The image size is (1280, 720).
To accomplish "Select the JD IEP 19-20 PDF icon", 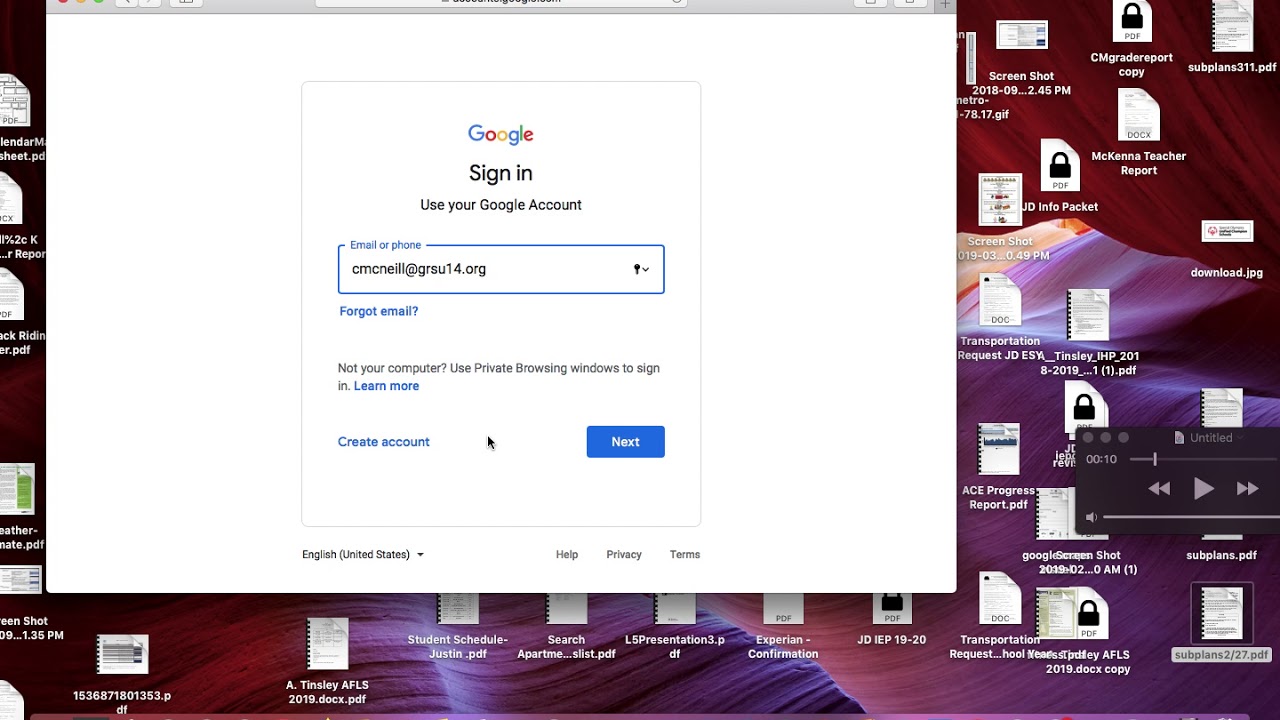I will [x=892, y=609].
